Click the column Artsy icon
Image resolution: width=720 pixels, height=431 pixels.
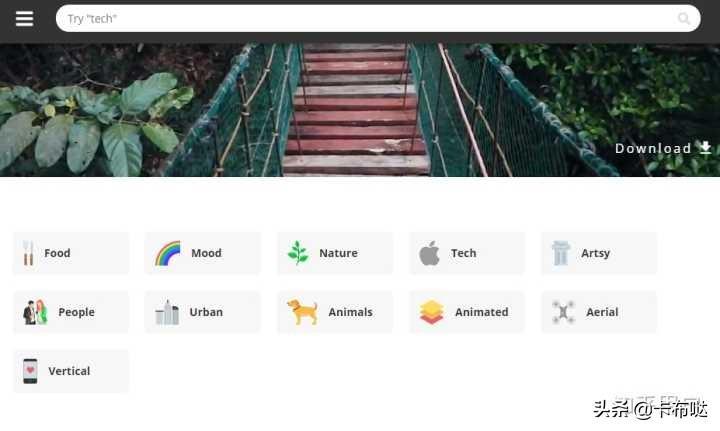coord(561,253)
